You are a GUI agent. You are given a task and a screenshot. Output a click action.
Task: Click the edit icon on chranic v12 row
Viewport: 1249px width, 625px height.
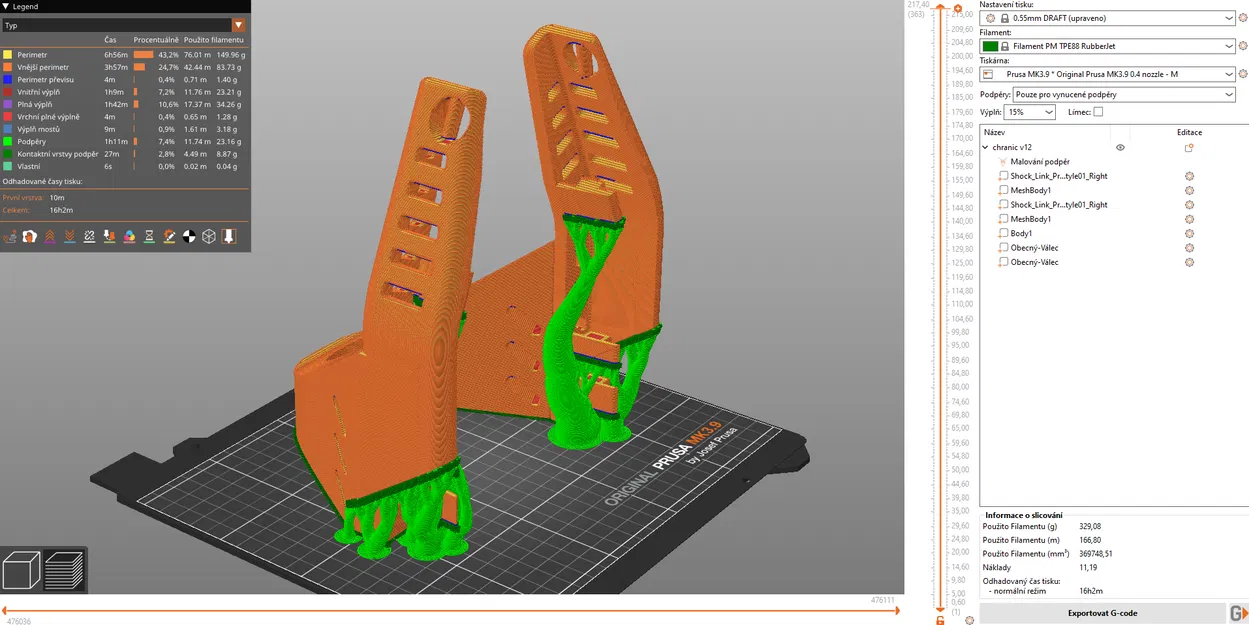tap(1189, 147)
